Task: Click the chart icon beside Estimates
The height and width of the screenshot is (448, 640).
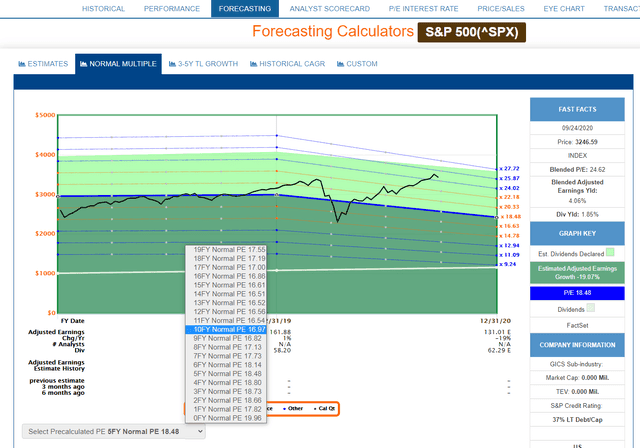Action: coord(22,64)
